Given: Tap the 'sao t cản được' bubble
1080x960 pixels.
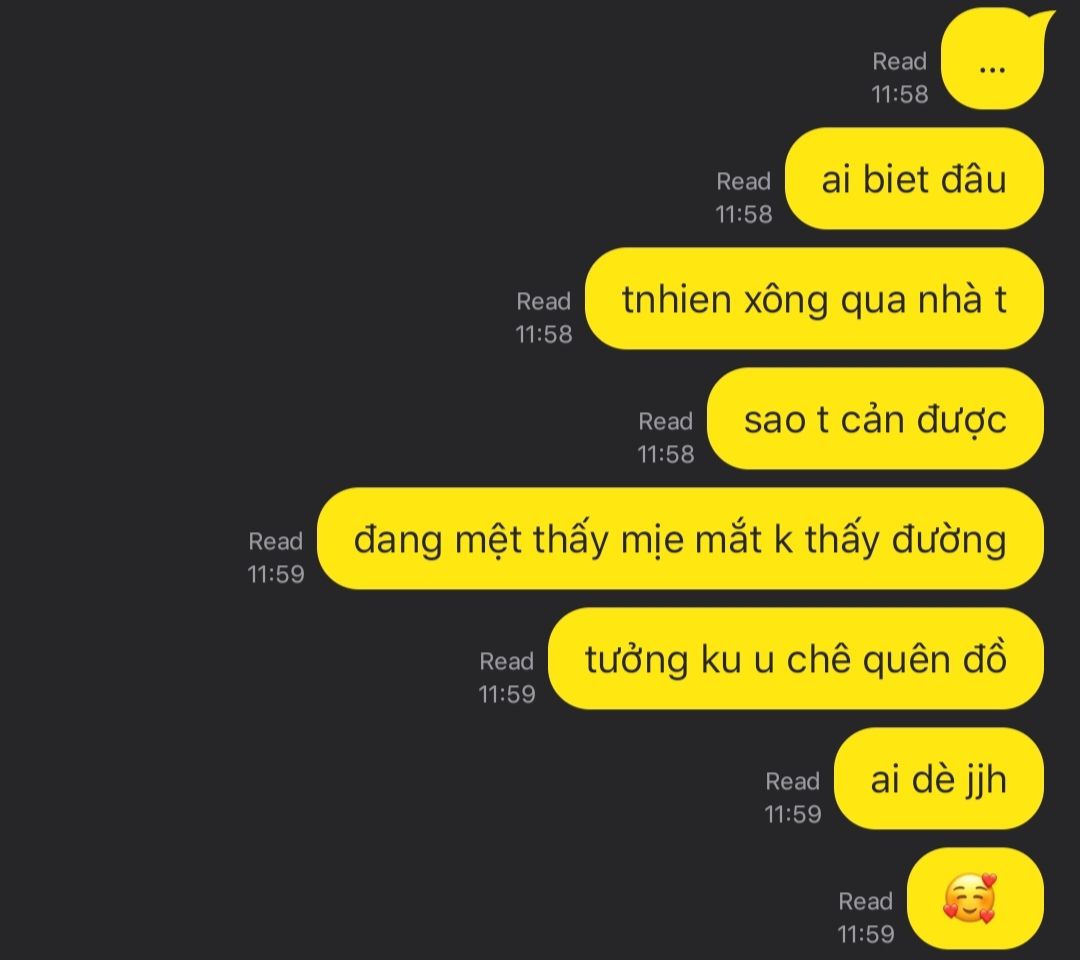Looking at the screenshot, I should 875,418.
